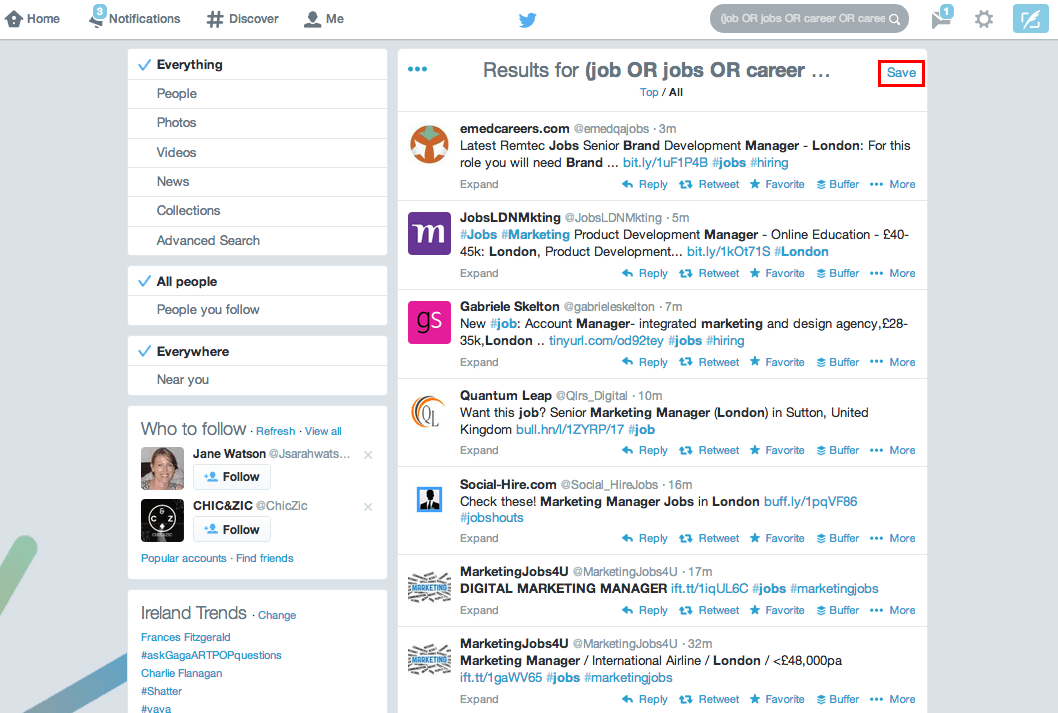The width and height of the screenshot is (1058, 713).
Task: Retweet the Social-Hire.com tweet
Action: tap(709, 538)
